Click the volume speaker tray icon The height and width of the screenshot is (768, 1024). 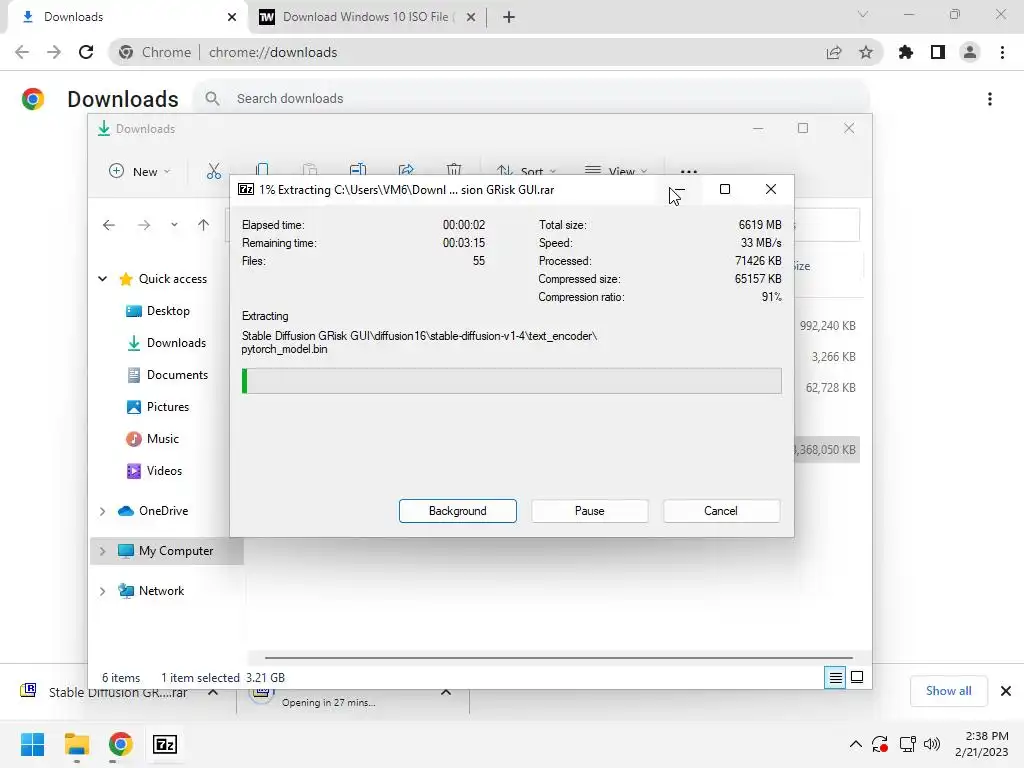click(932, 744)
